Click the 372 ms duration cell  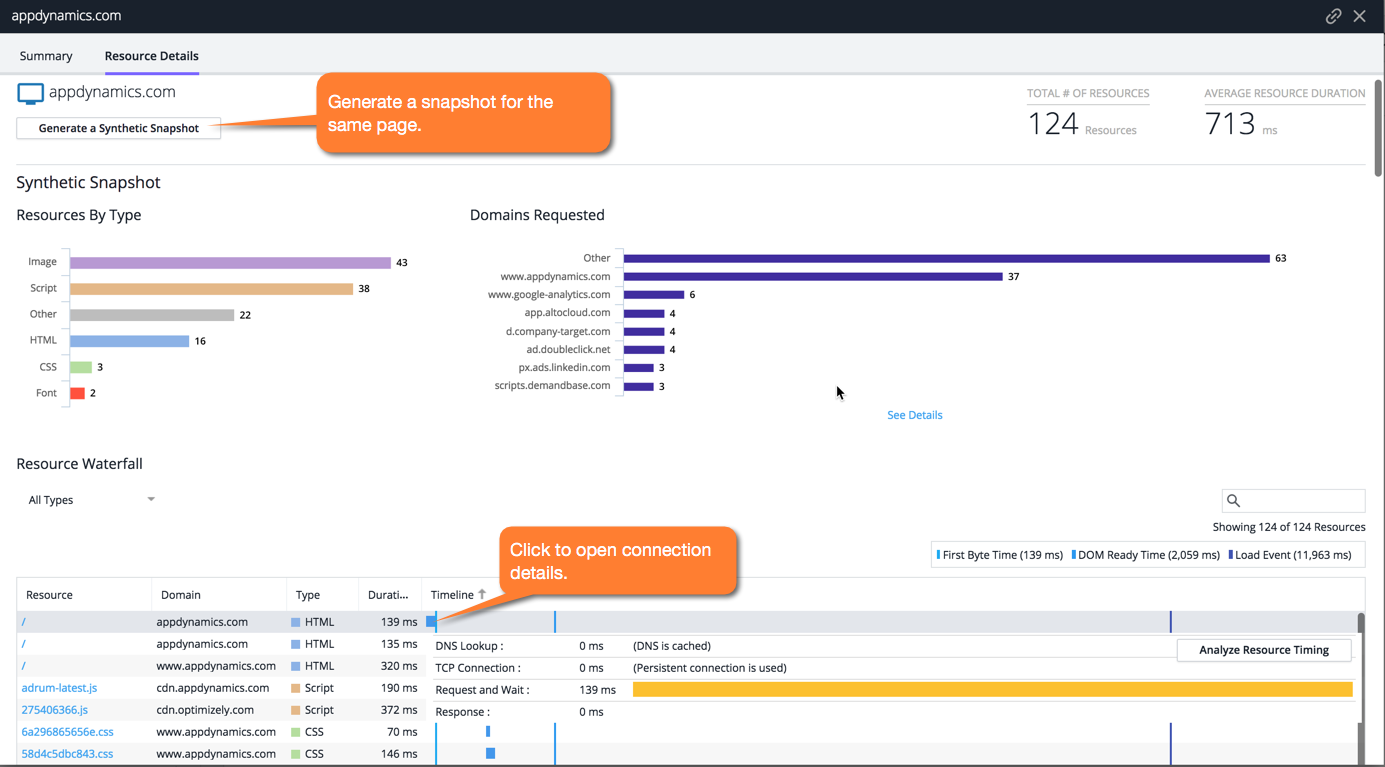[399, 710]
